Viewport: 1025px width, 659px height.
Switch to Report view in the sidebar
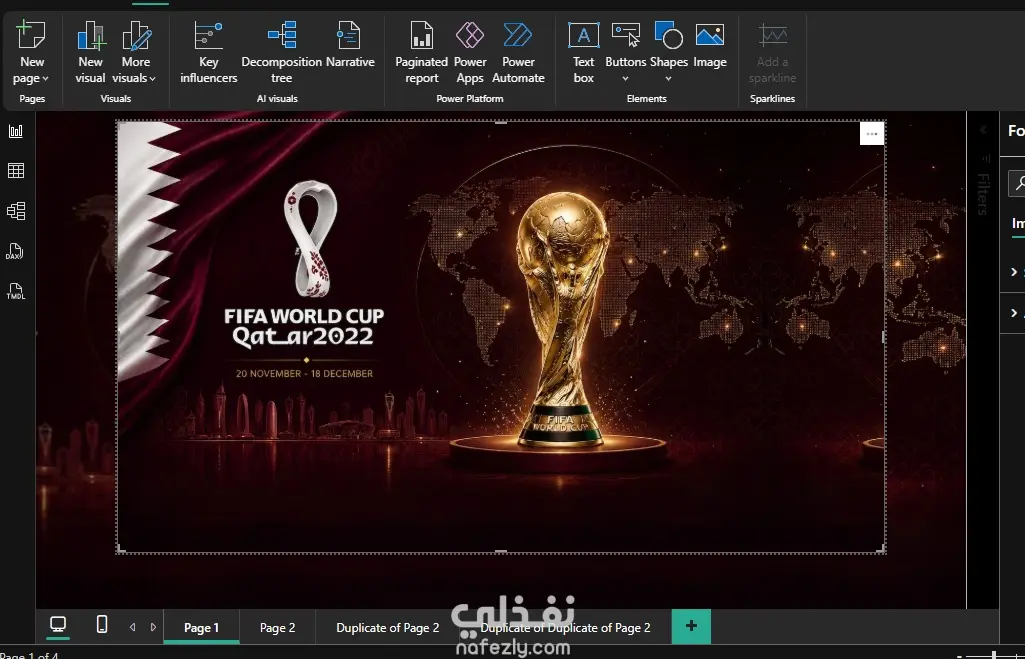[x=16, y=131]
